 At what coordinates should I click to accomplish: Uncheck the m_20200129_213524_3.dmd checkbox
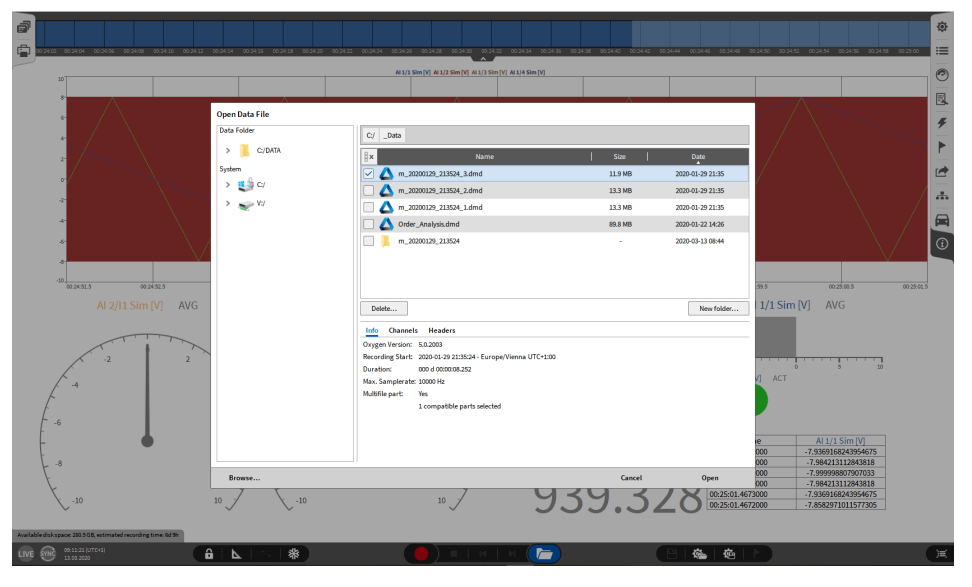[x=369, y=173]
